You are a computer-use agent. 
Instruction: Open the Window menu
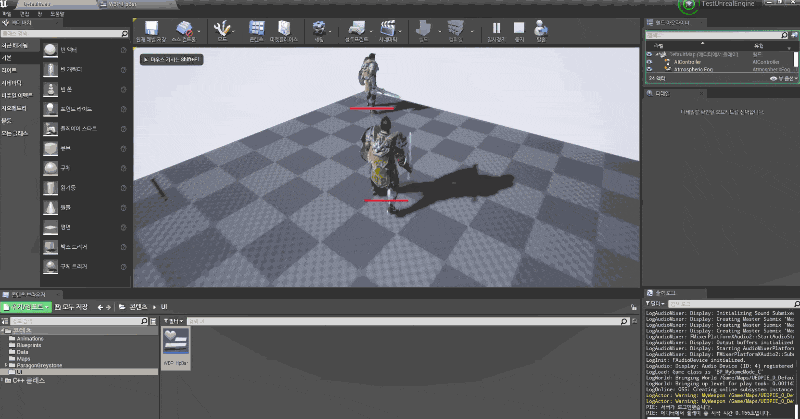40,14
